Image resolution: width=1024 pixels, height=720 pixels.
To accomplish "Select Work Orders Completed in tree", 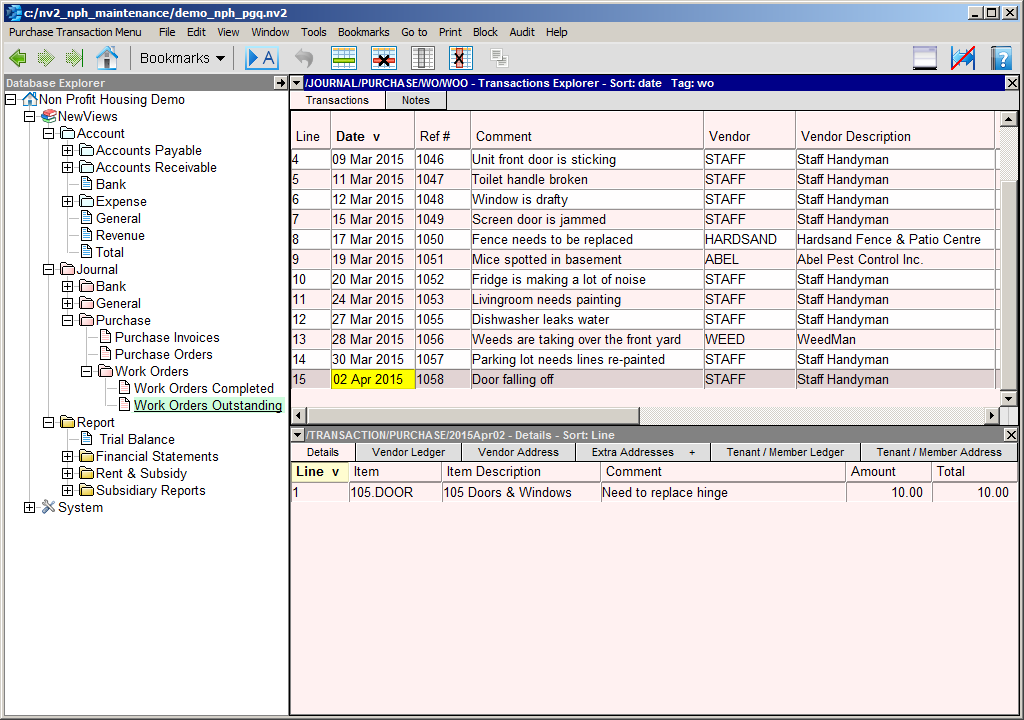I will coord(203,389).
